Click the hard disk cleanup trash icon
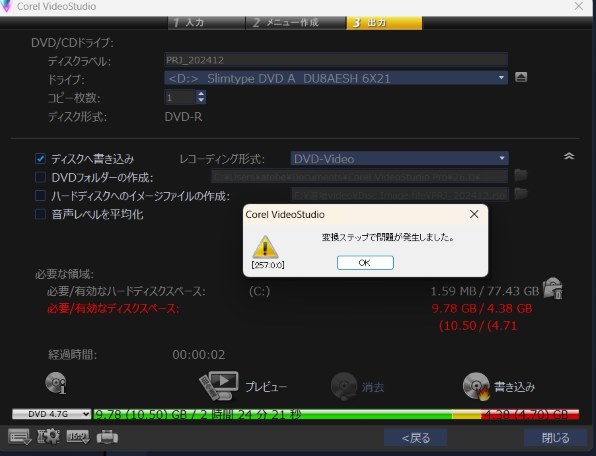 [553, 289]
